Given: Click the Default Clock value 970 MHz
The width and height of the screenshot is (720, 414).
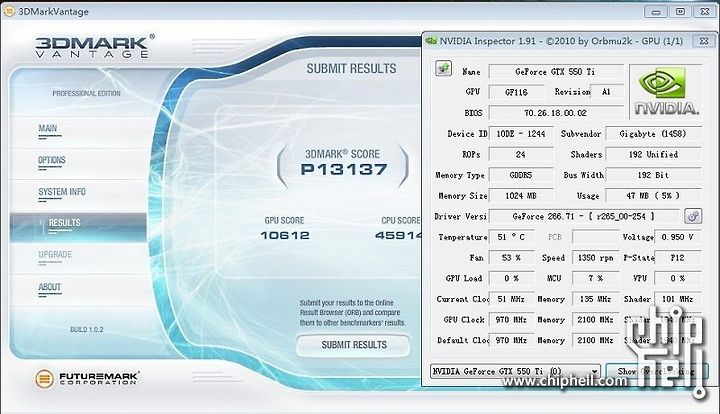Looking at the screenshot, I should (x=511, y=340).
